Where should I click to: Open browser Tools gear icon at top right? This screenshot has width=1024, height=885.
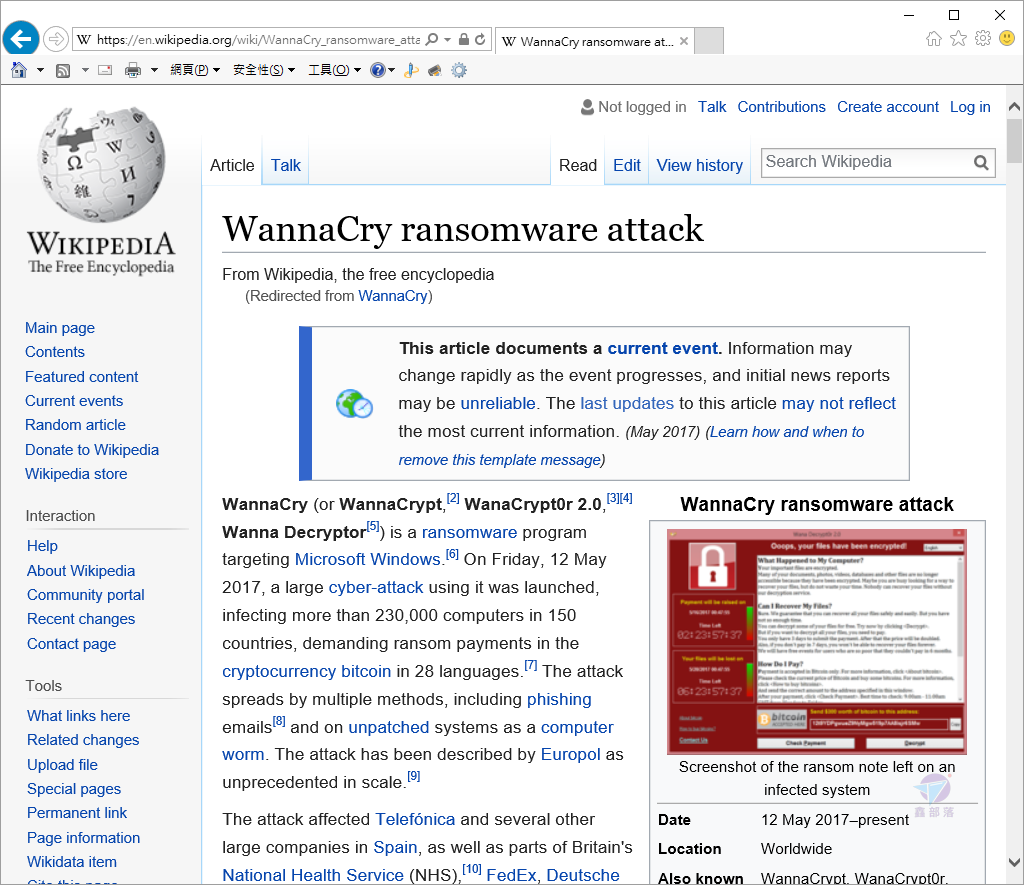coord(982,39)
